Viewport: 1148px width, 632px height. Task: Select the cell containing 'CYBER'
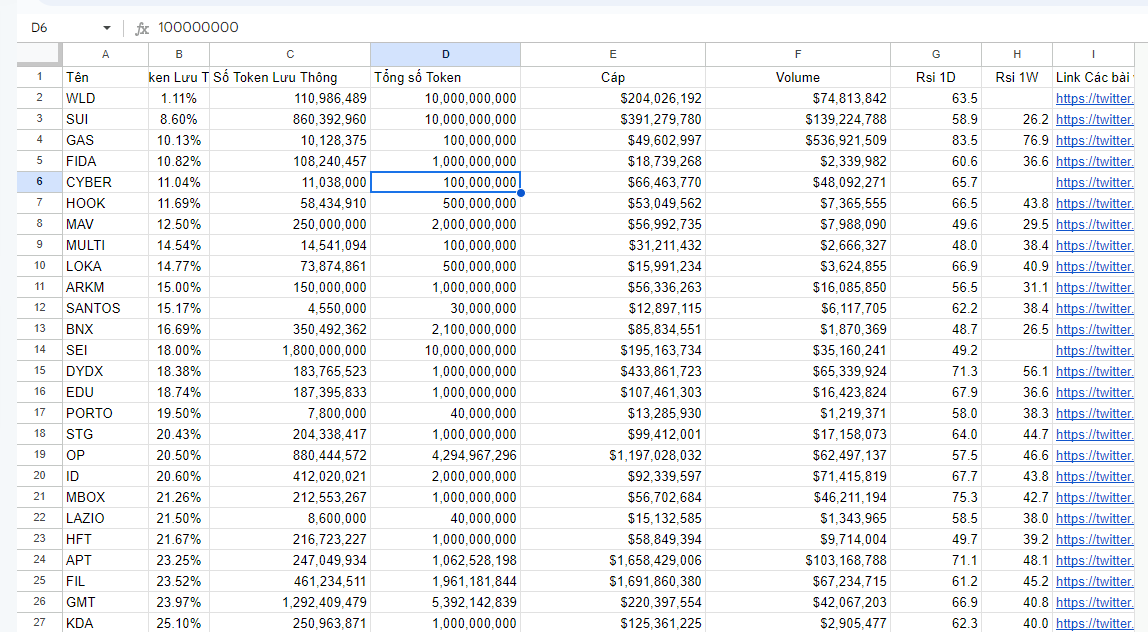coord(105,182)
